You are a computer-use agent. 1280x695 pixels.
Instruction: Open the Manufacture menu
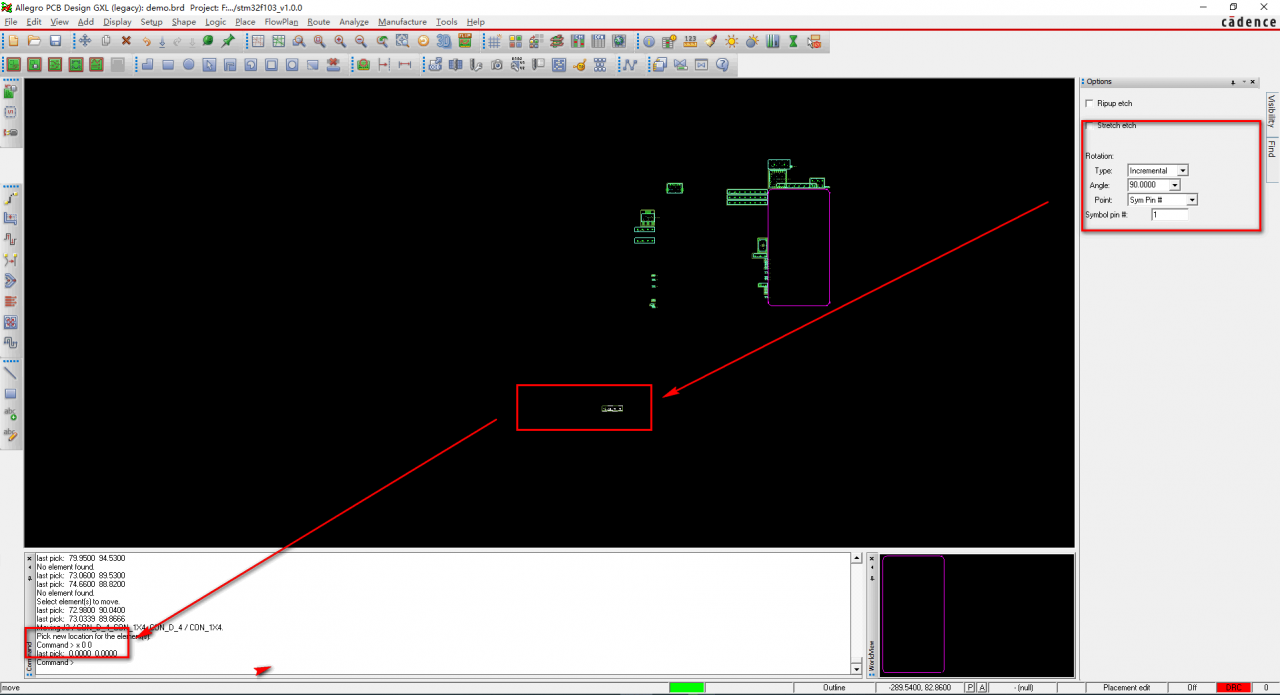click(402, 21)
